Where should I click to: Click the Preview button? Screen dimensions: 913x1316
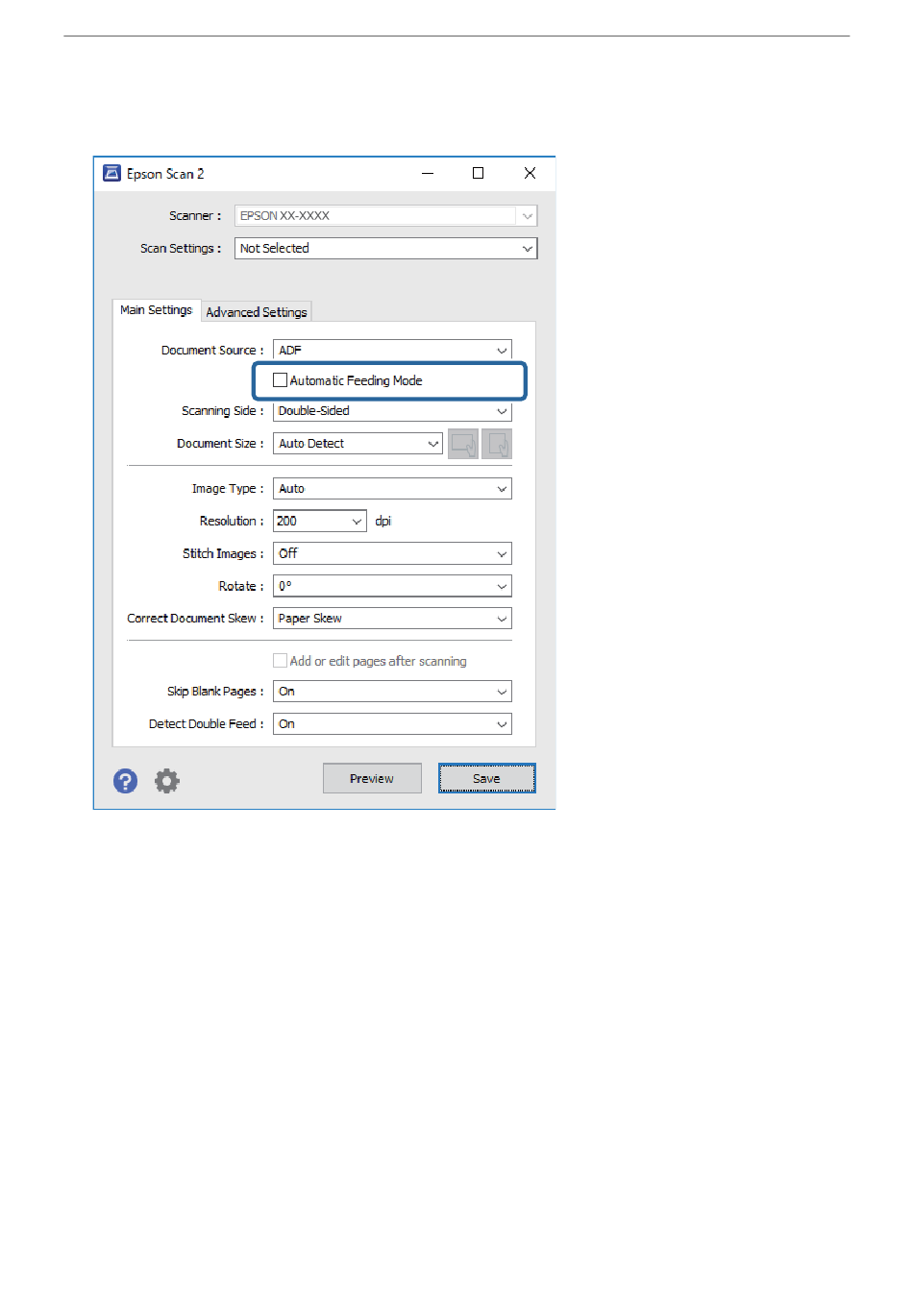click(372, 779)
